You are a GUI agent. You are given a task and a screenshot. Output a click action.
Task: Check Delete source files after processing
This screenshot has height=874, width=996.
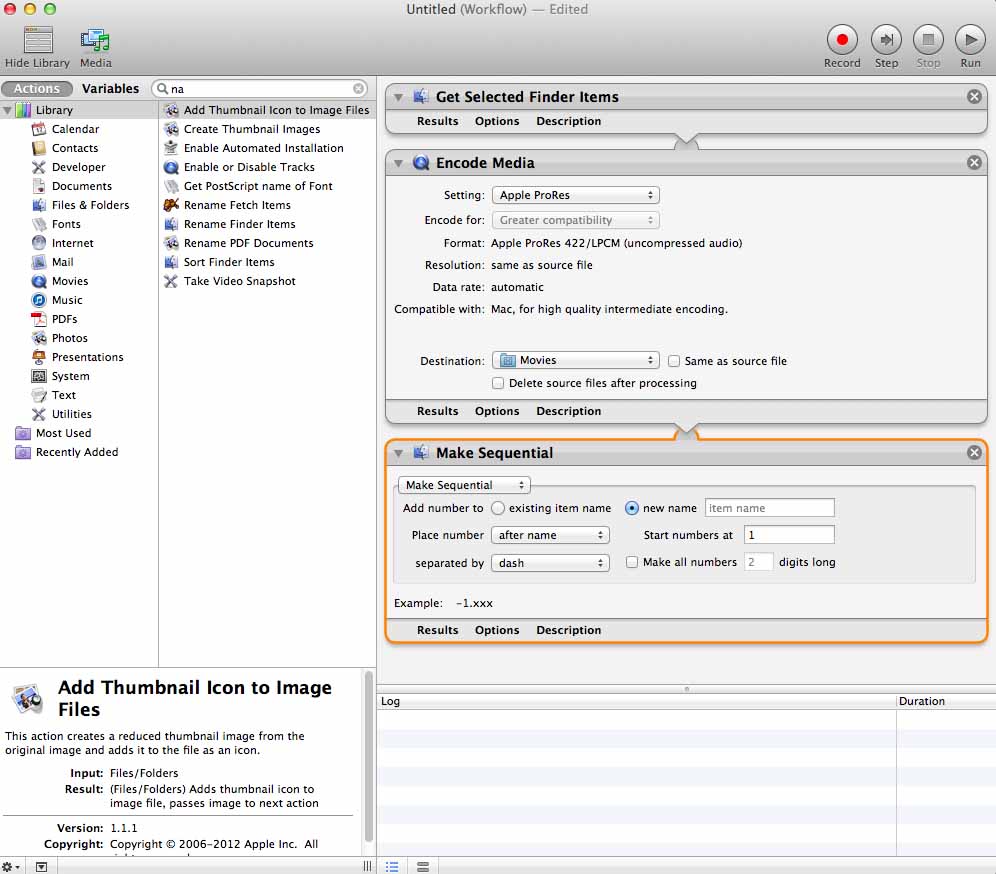point(499,383)
